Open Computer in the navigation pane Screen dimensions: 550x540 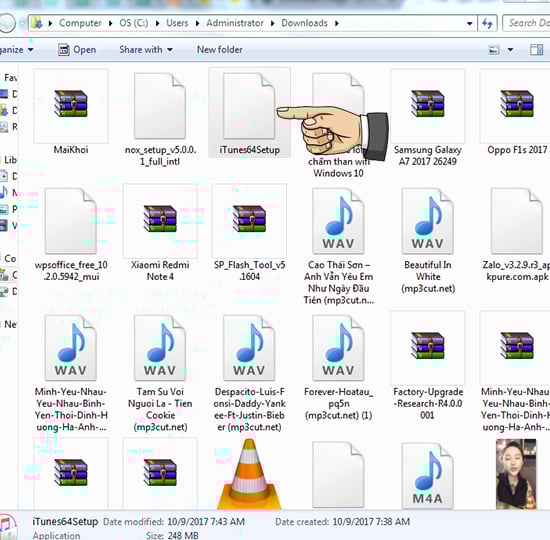click(10, 259)
